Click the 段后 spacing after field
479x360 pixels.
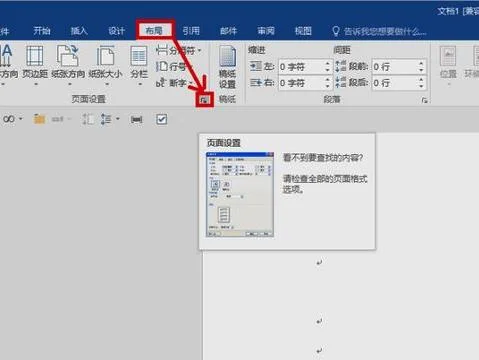click(395, 82)
